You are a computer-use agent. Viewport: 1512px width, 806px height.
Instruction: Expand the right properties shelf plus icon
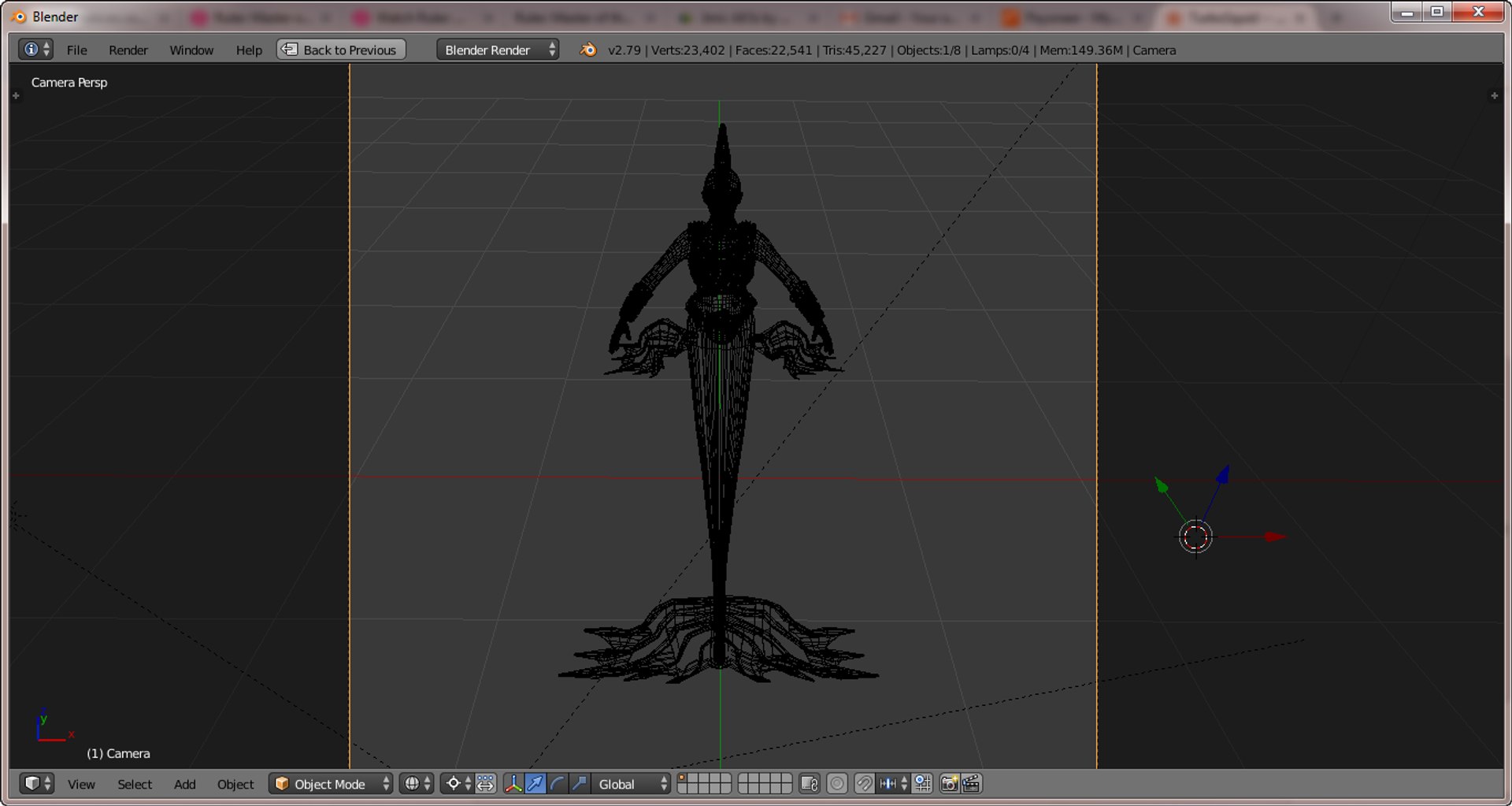click(x=1494, y=95)
